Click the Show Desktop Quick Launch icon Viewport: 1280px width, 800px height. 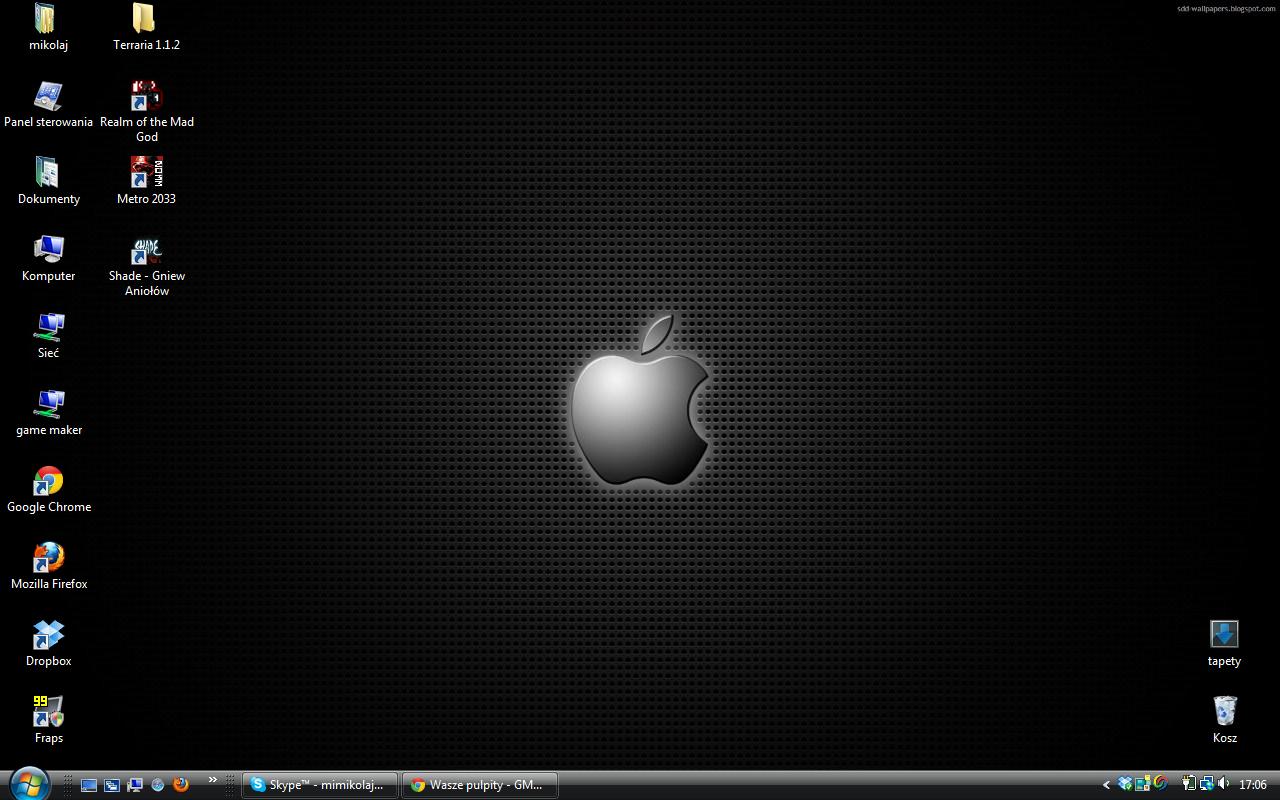pyautogui.click(x=89, y=785)
